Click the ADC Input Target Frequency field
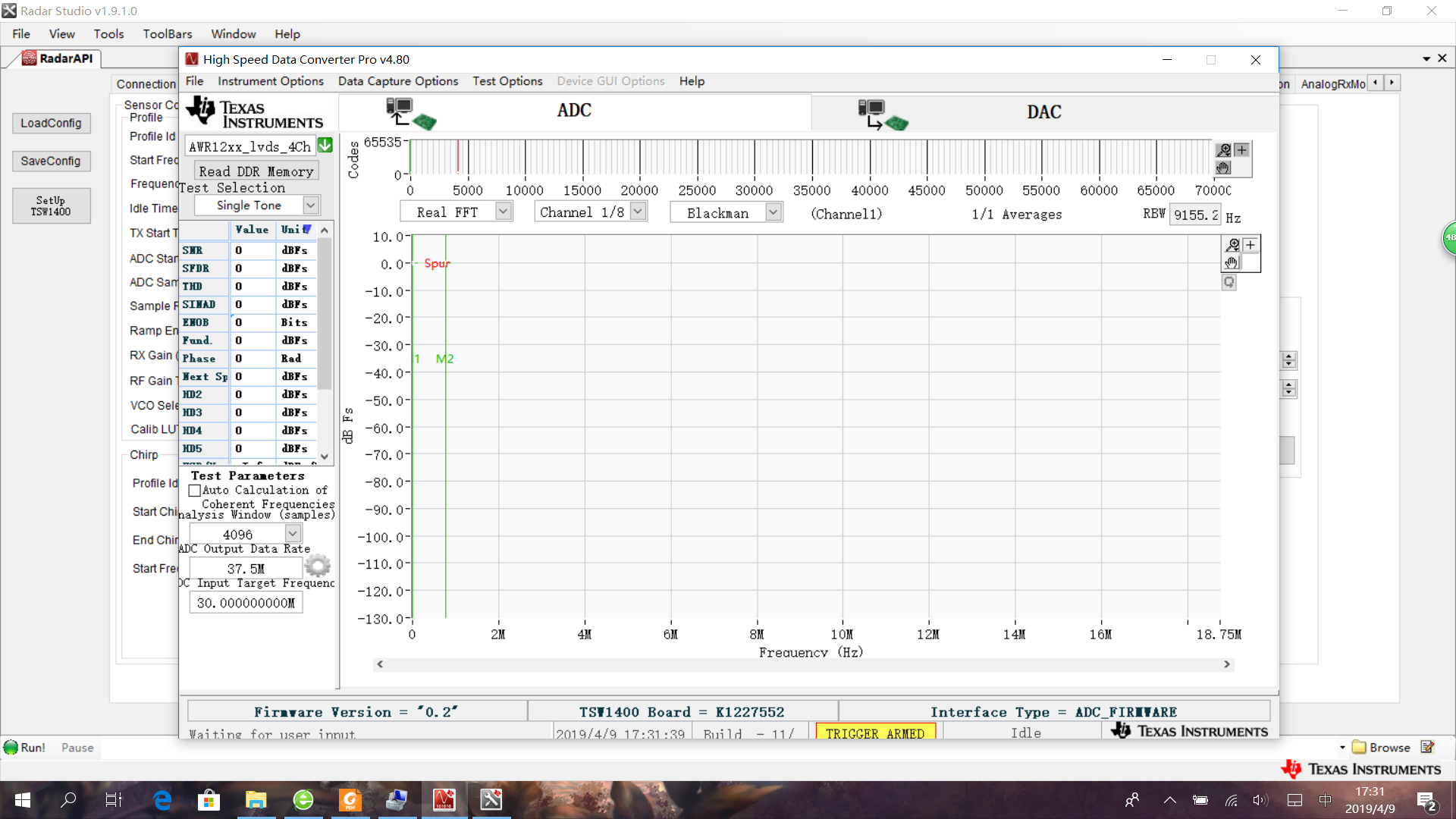The height and width of the screenshot is (819, 1456). tap(246, 603)
